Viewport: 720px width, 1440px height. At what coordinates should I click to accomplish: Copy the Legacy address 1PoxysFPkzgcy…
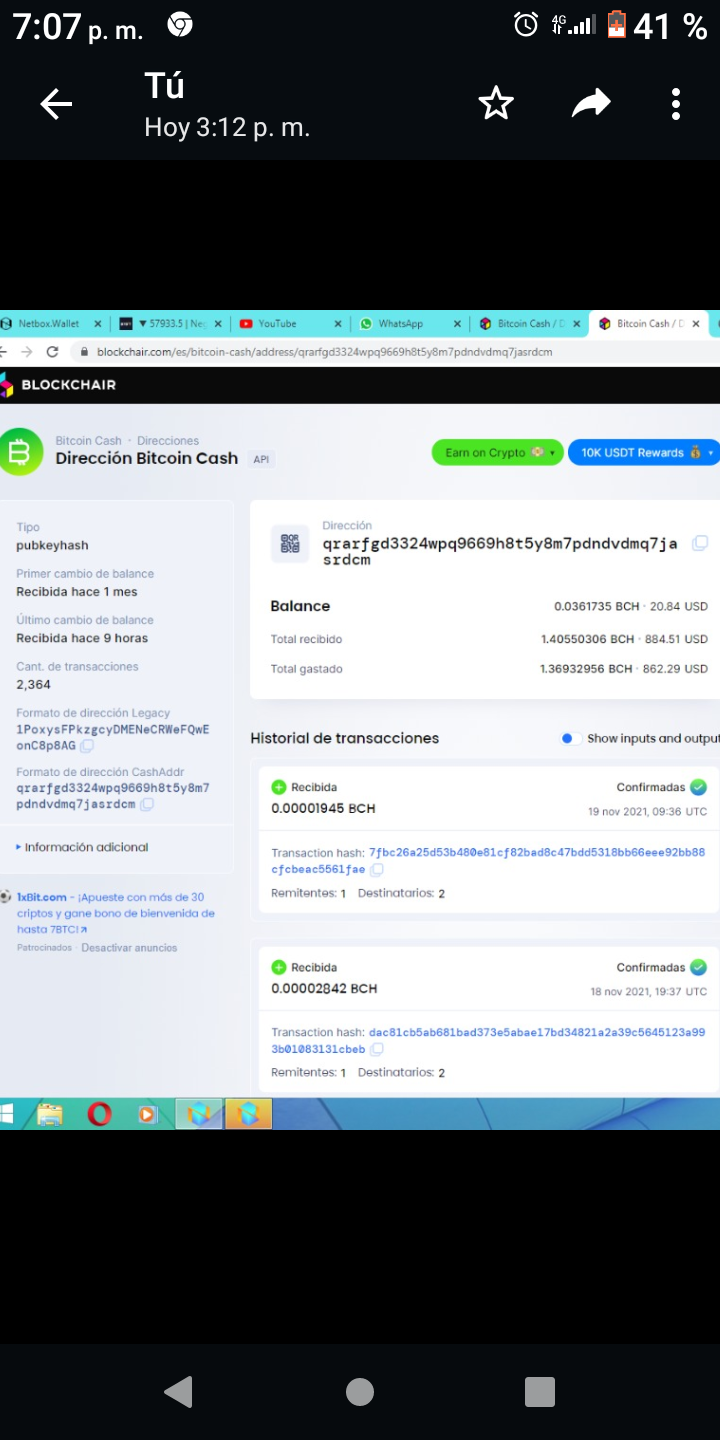coord(87,746)
